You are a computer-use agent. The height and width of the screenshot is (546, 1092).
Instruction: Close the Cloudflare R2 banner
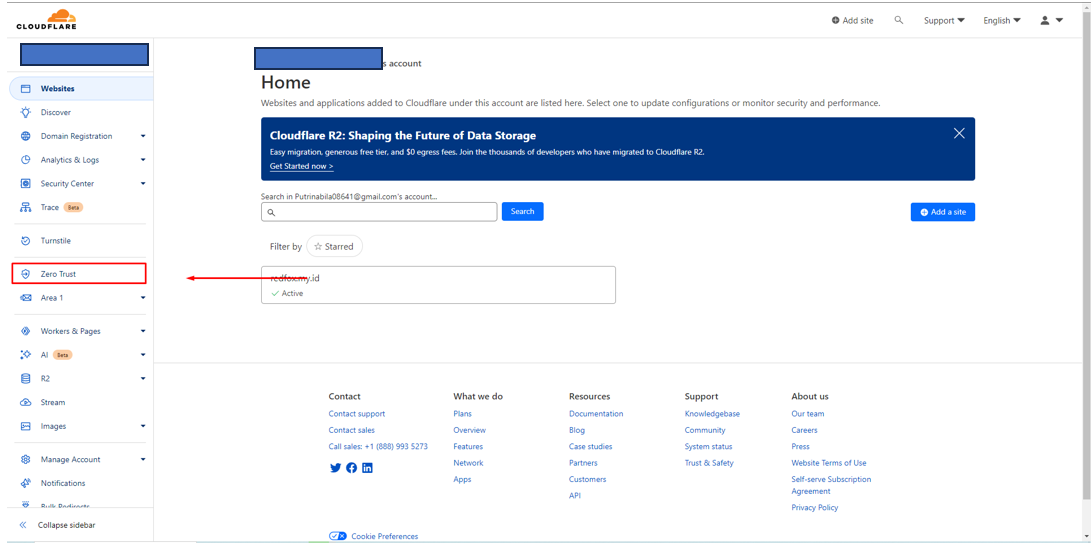pos(959,133)
